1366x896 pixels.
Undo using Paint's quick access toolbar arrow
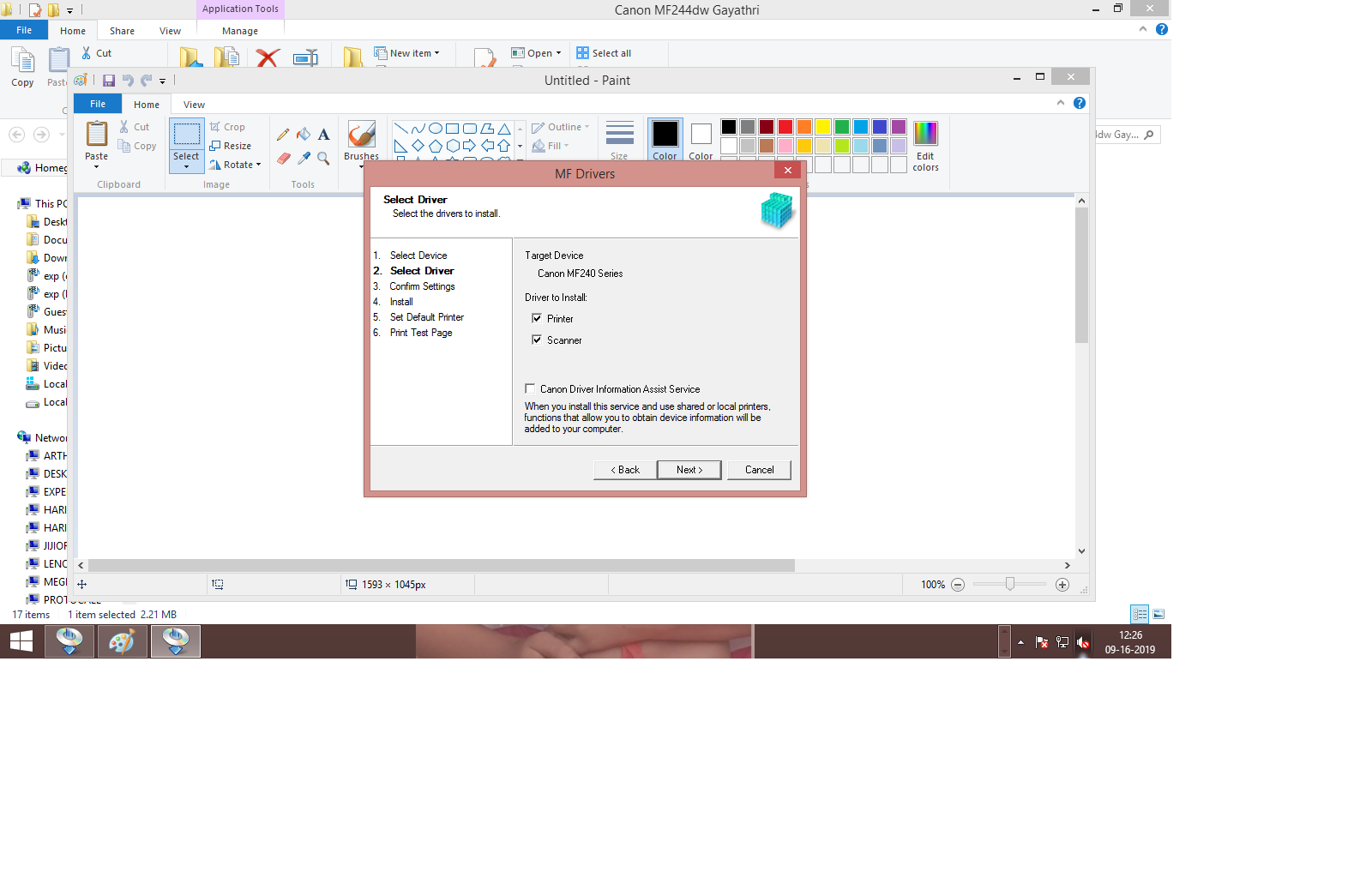coord(128,81)
